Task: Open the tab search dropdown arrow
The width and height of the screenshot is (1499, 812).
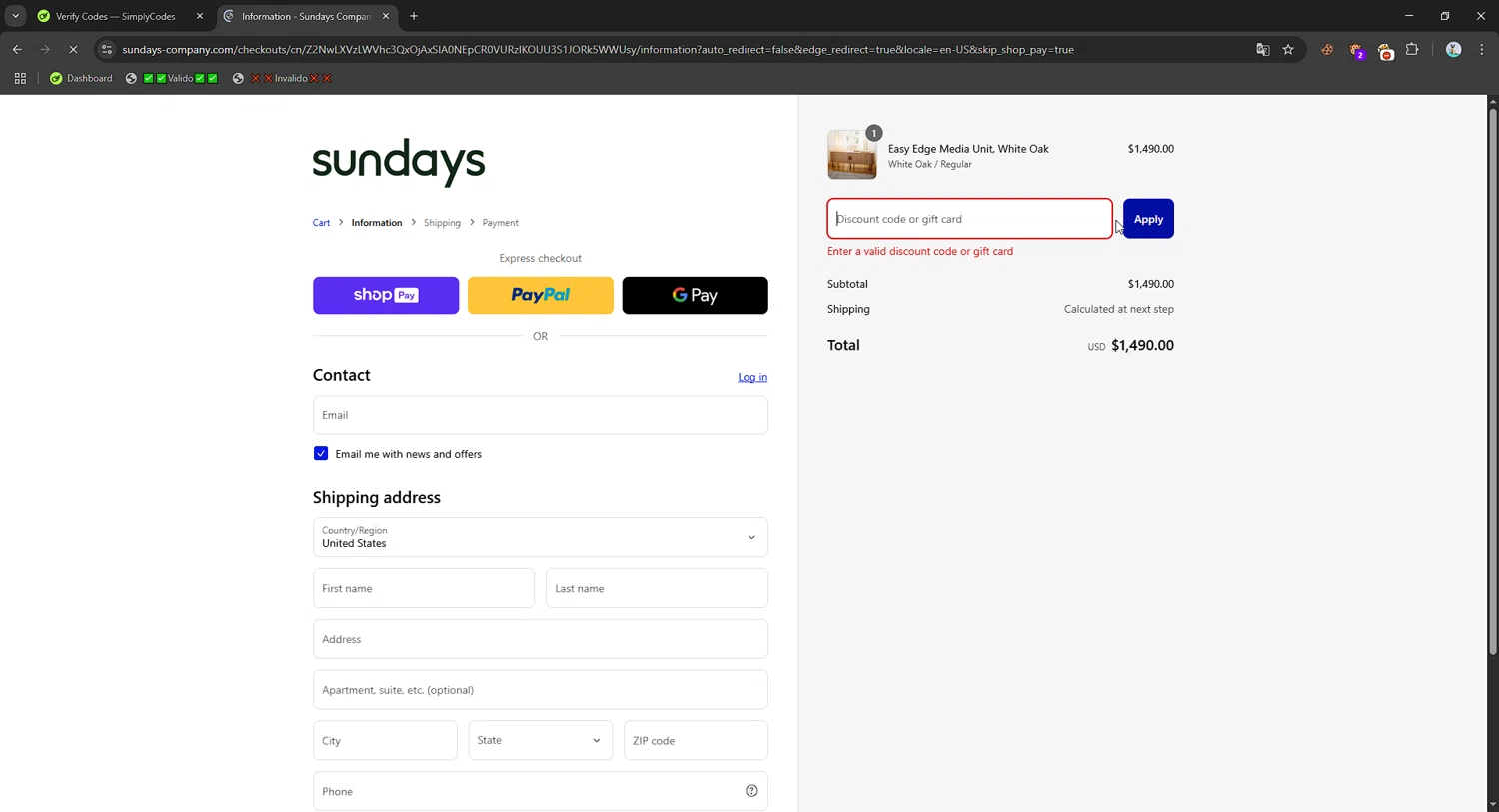Action: click(x=15, y=16)
